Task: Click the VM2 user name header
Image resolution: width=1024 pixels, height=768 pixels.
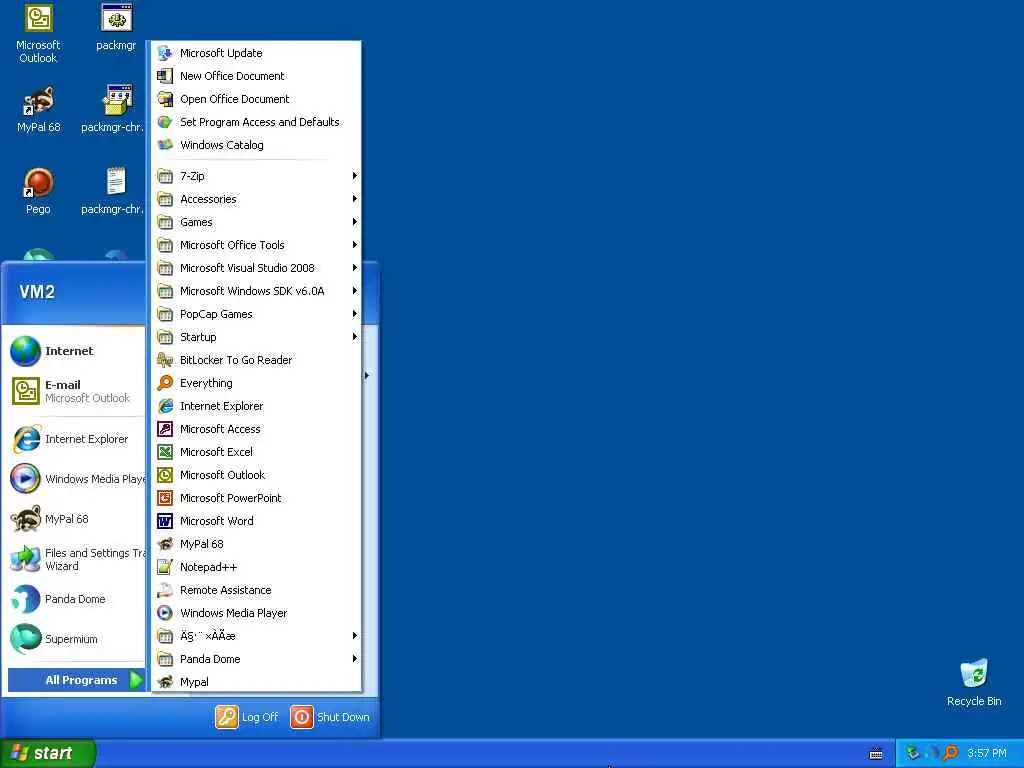Action: point(37,292)
